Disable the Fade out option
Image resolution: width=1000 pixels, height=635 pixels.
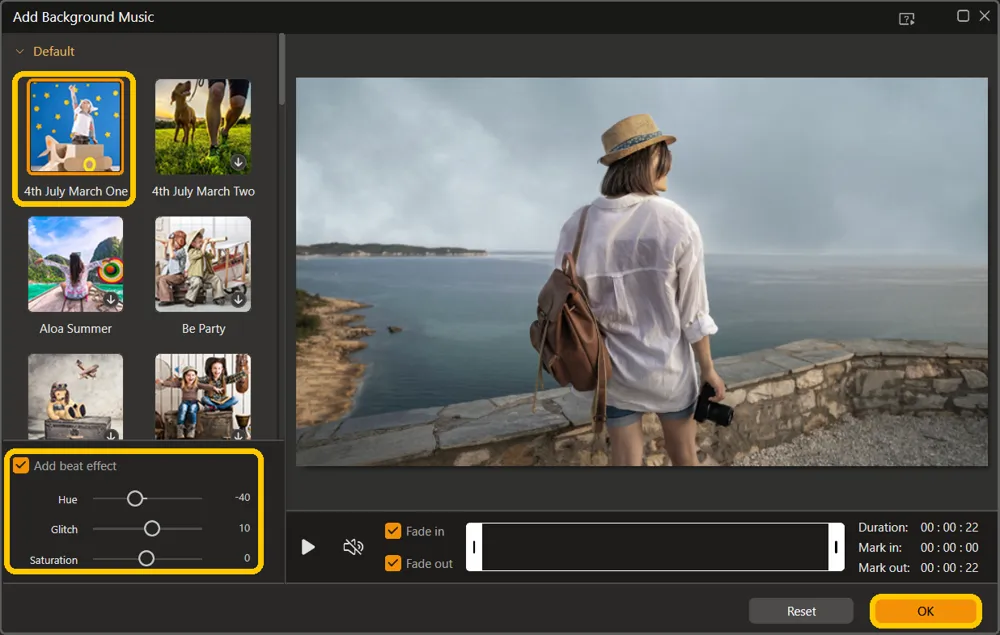(x=393, y=563)
